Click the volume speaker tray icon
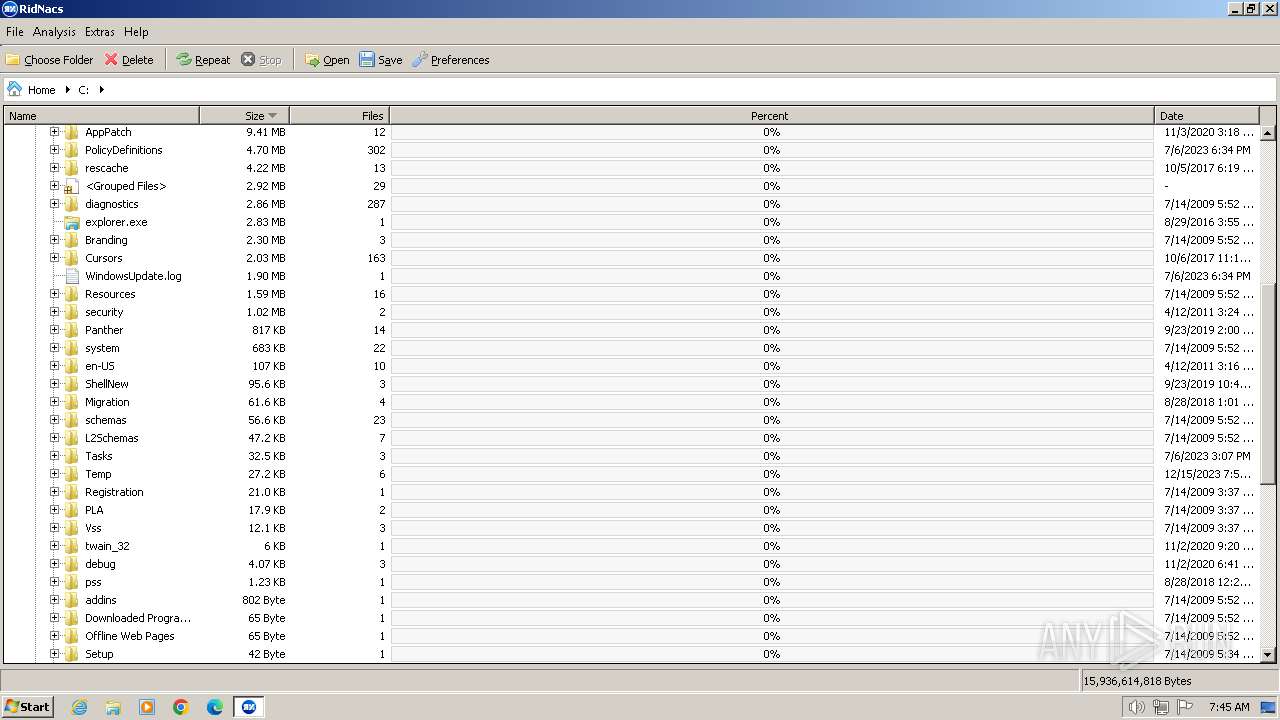 pyautogui.click(x=1136, y=707)
